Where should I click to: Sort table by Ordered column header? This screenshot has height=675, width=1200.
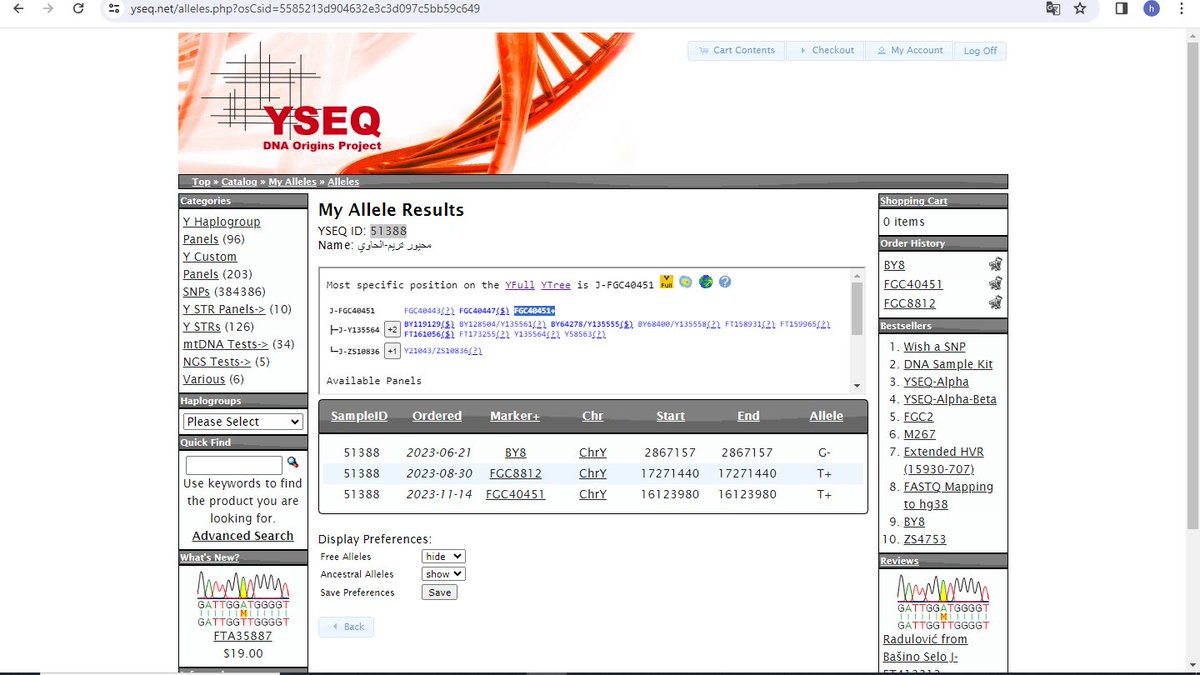tap(437, 416)
